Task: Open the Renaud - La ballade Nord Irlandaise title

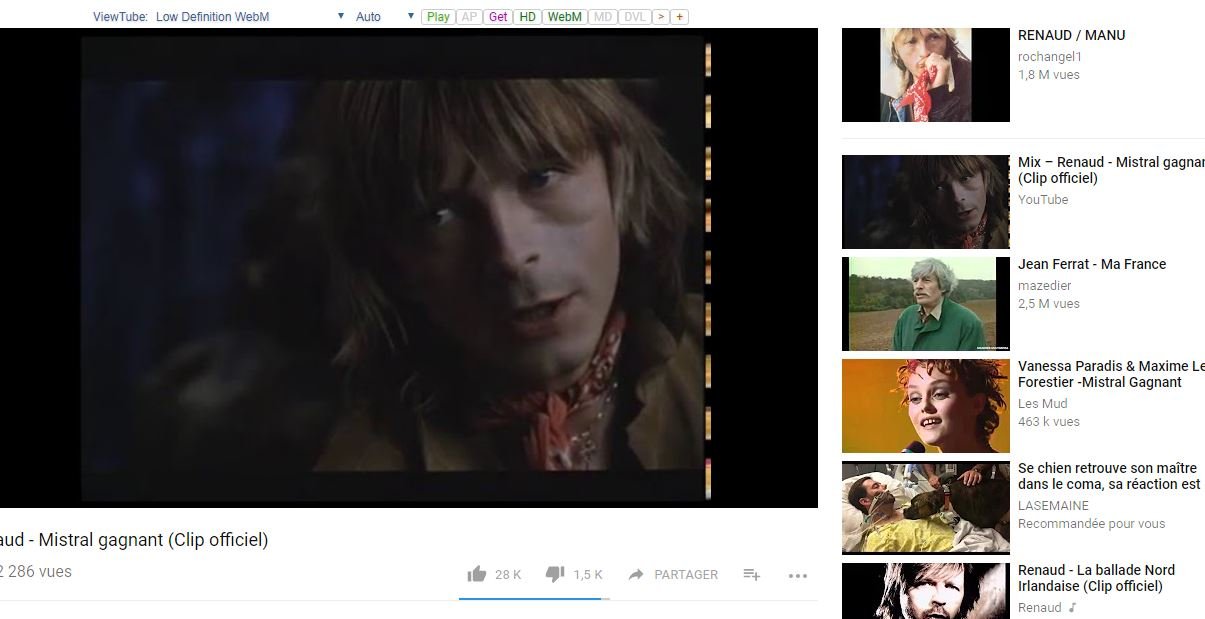Action: (1096, 578)
